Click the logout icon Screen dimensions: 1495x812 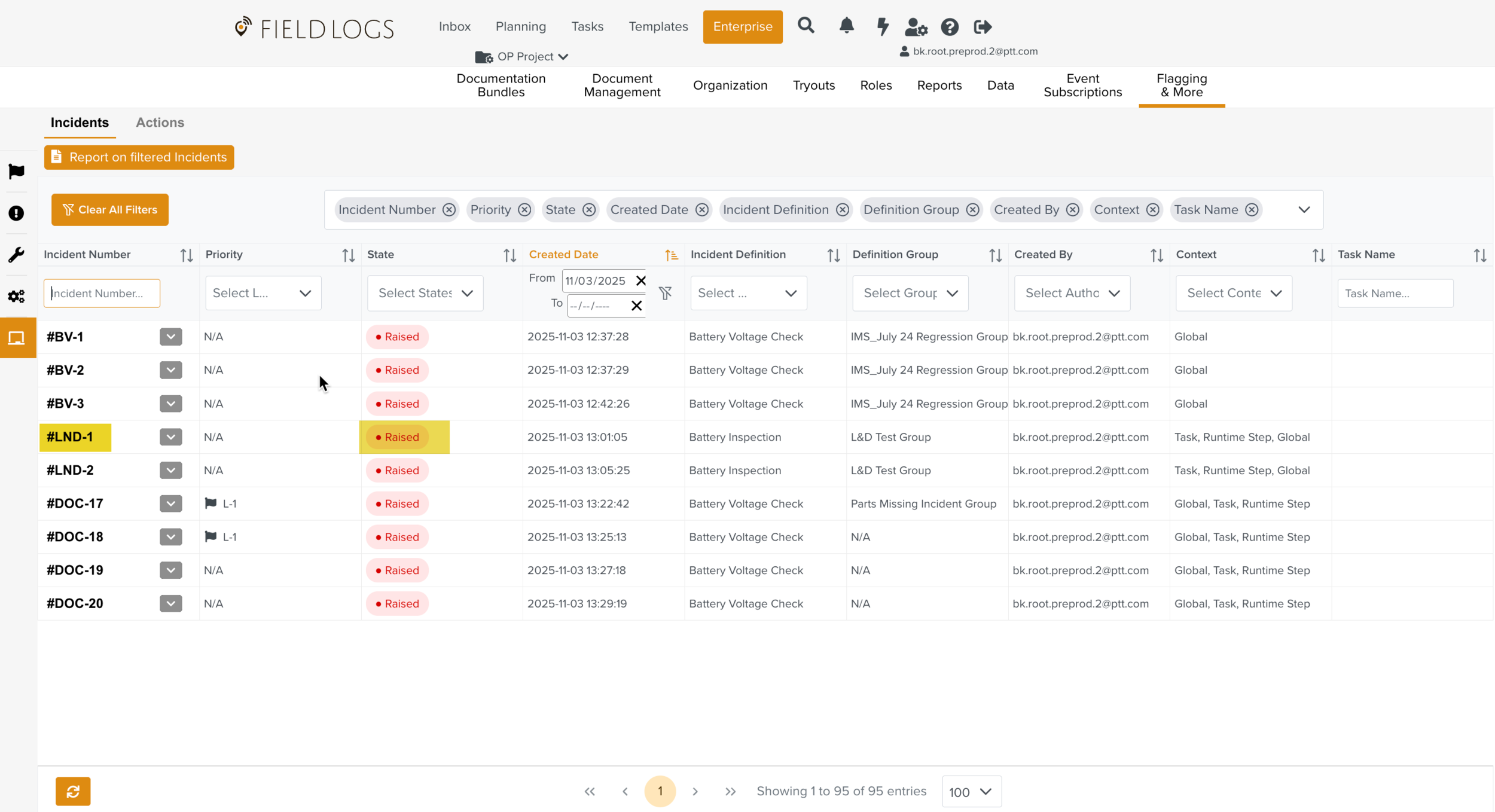(983, 27)
